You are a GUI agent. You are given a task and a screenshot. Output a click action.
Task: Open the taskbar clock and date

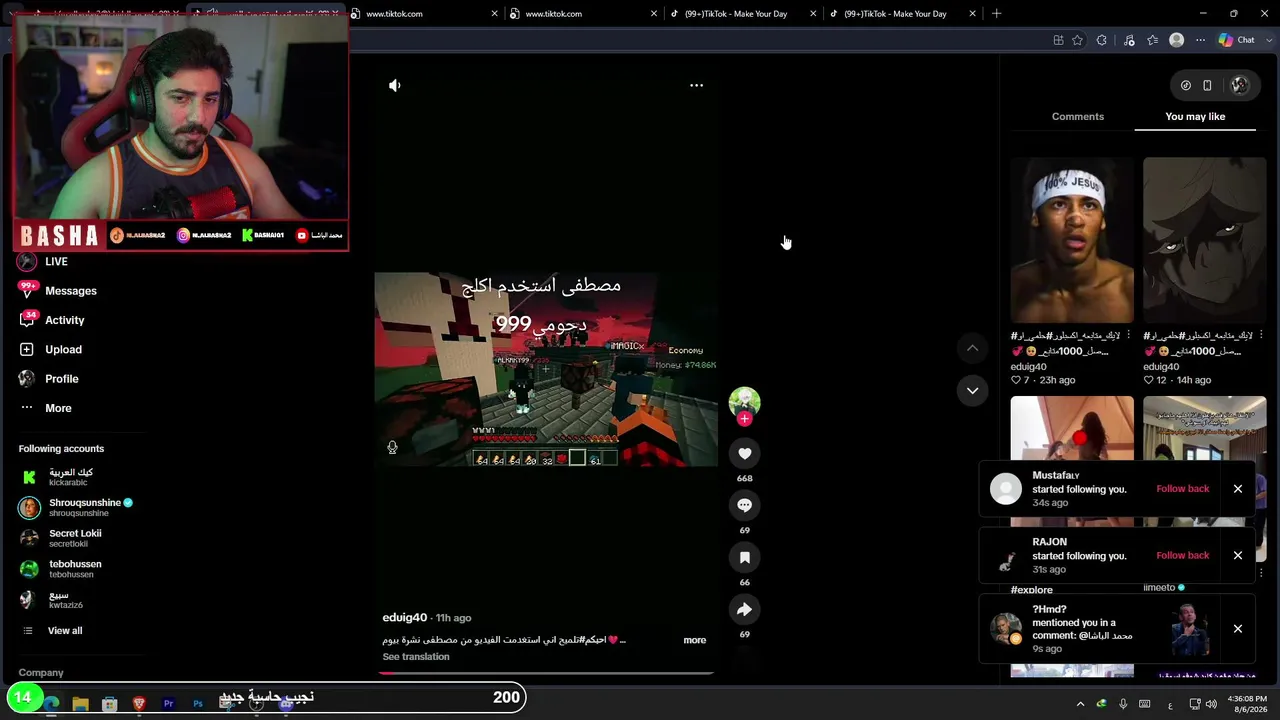[1249, 704]
